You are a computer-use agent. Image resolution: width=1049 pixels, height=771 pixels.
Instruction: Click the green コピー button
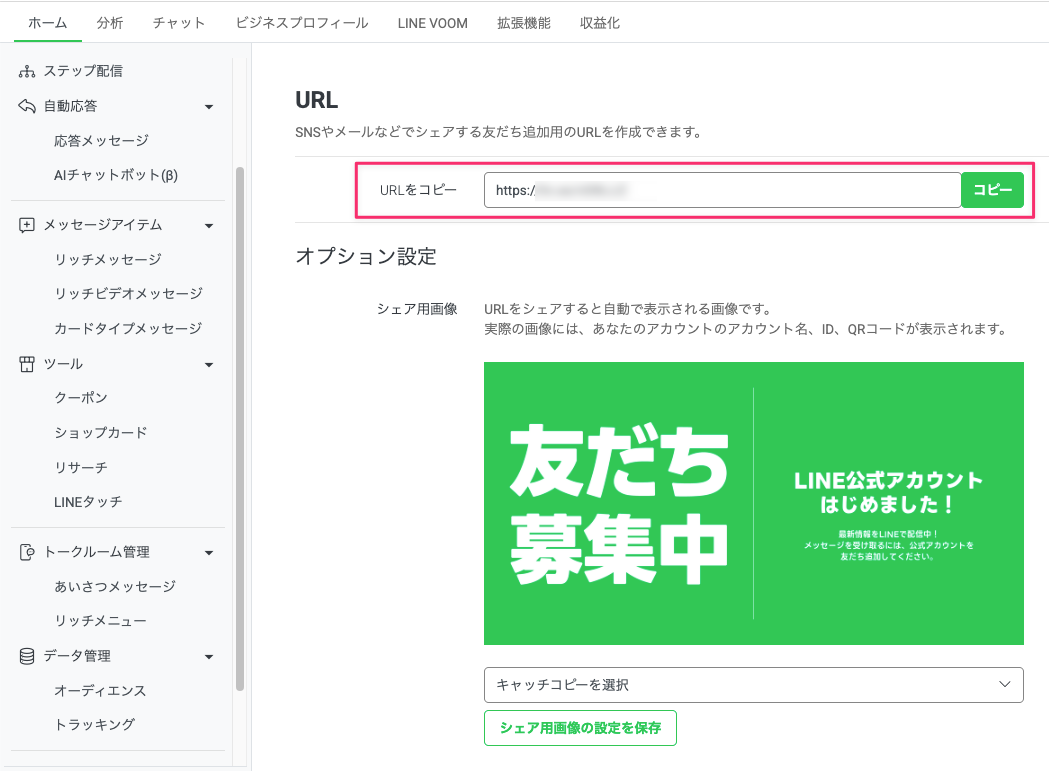pos(992,190)
